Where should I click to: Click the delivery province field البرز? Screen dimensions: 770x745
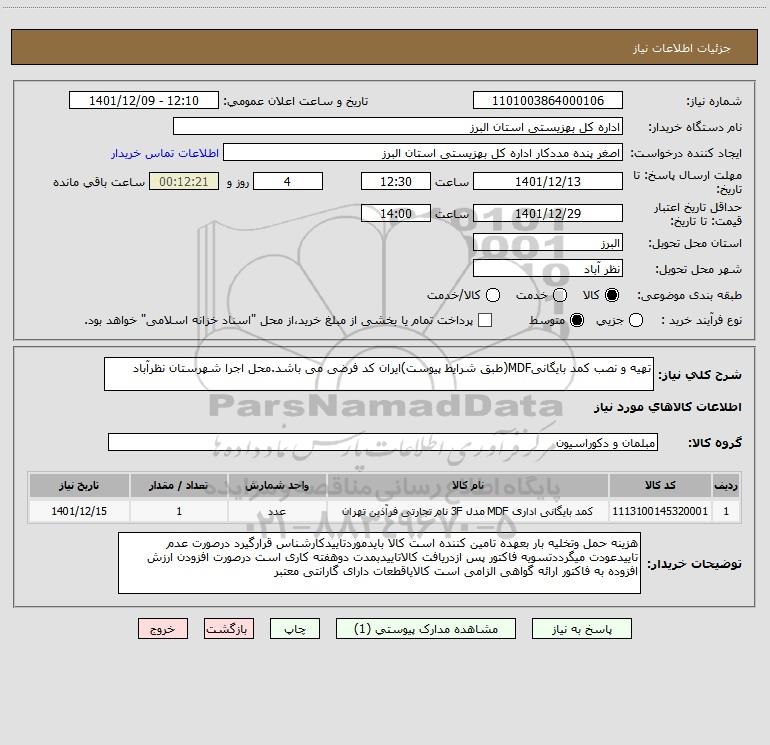tap(548, 242)
